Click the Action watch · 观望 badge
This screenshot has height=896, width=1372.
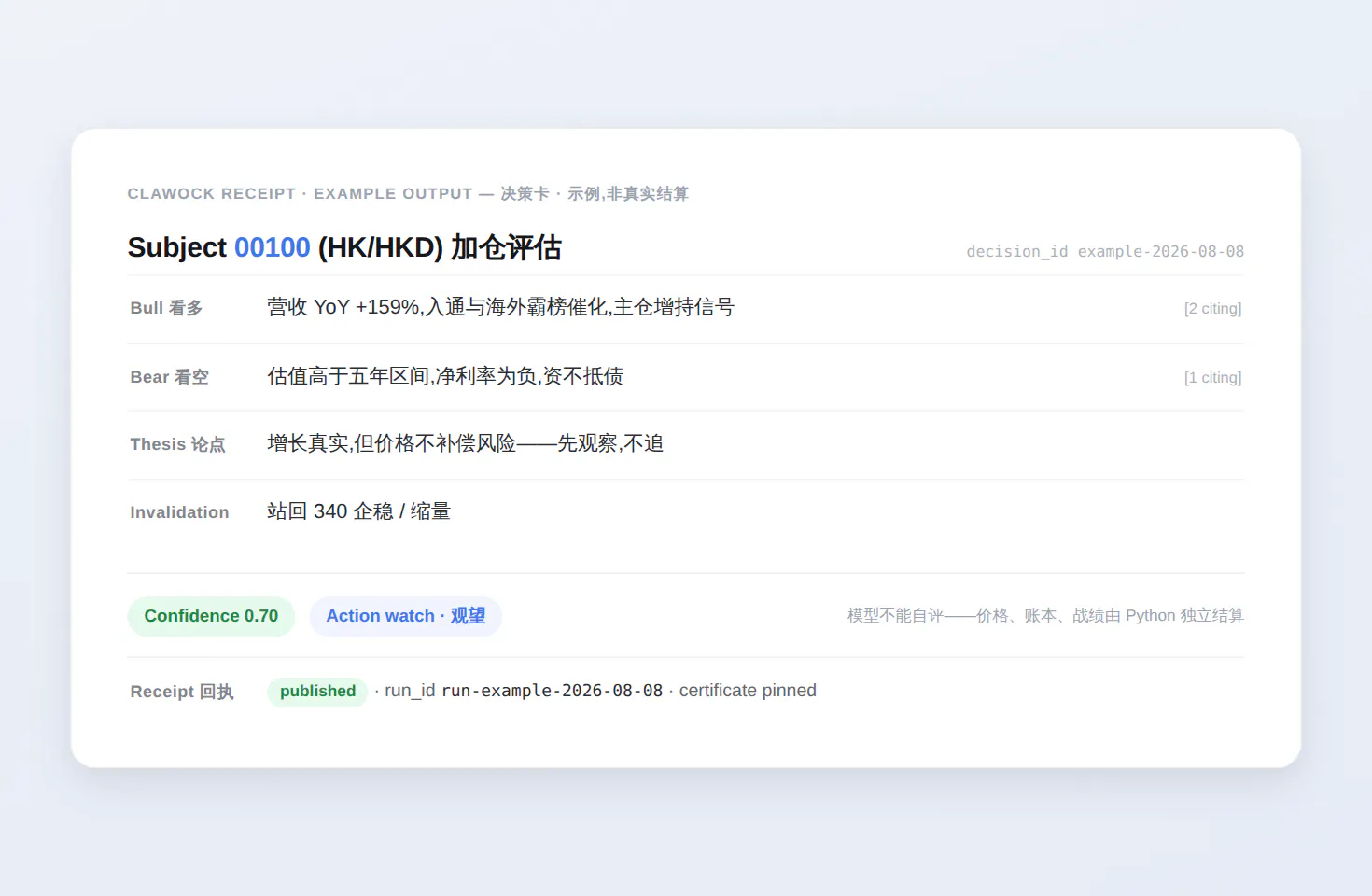(x=406, y=616)
